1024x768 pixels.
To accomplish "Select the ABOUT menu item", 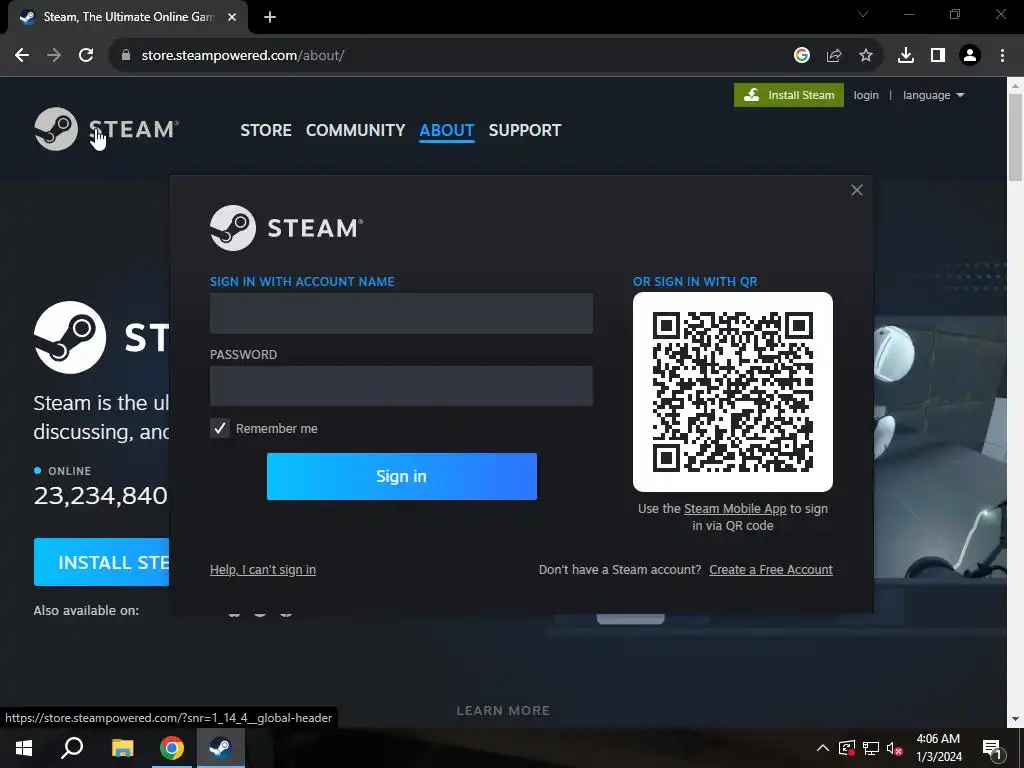I will [x=447, y=130].
